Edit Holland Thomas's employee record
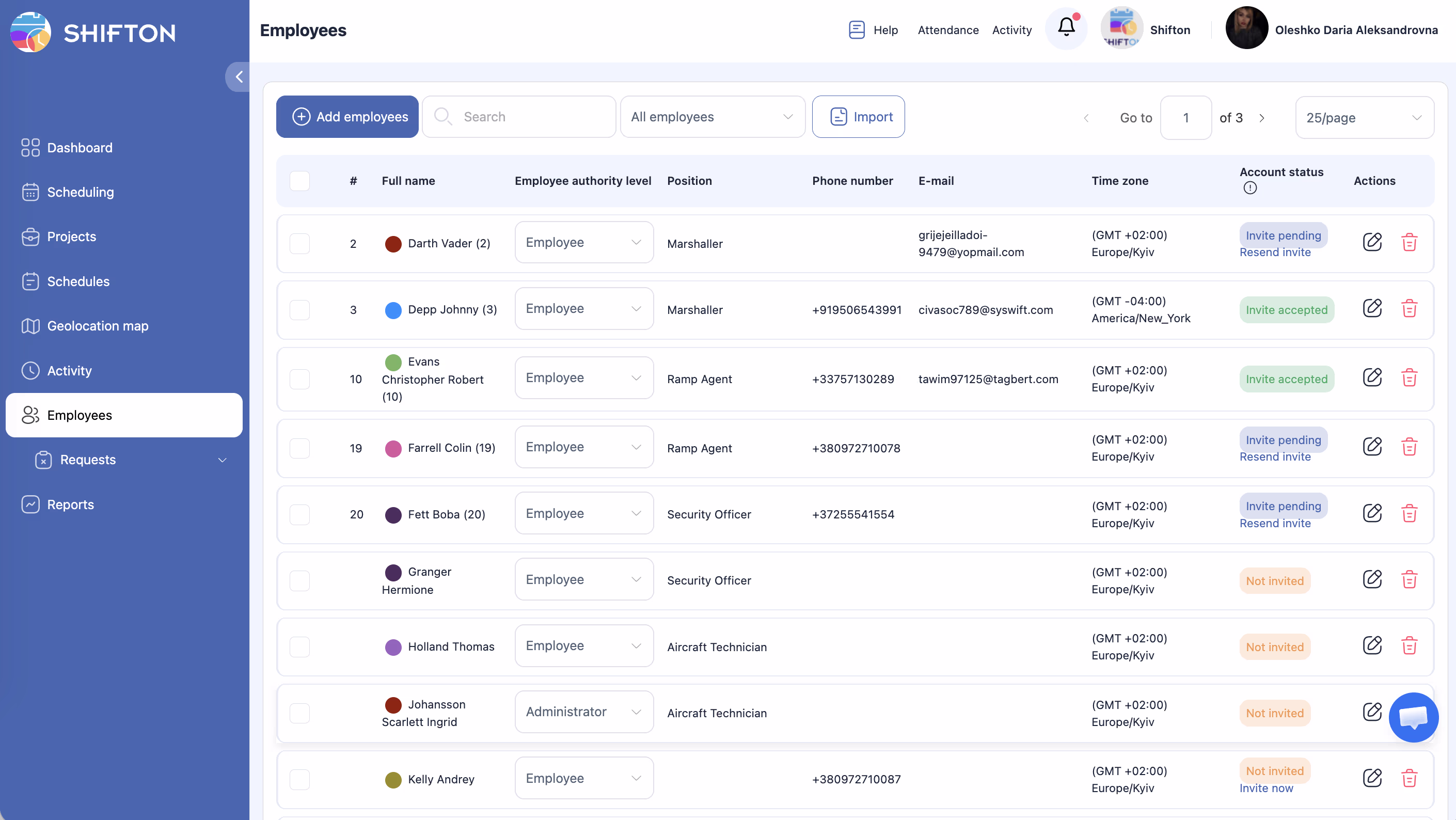The image size is (1456, 820). point(1372,645)
